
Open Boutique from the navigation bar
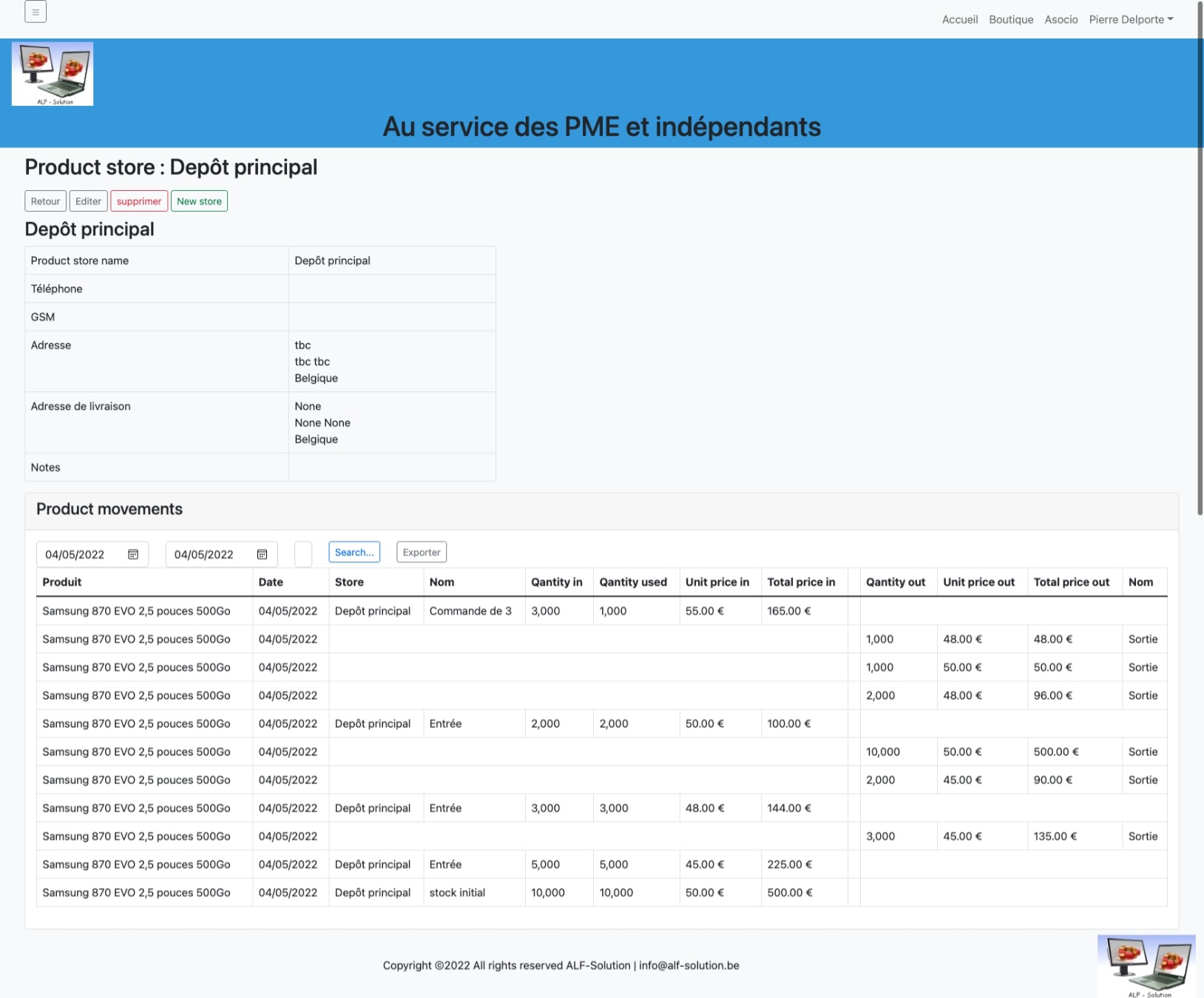point(1011,19)
